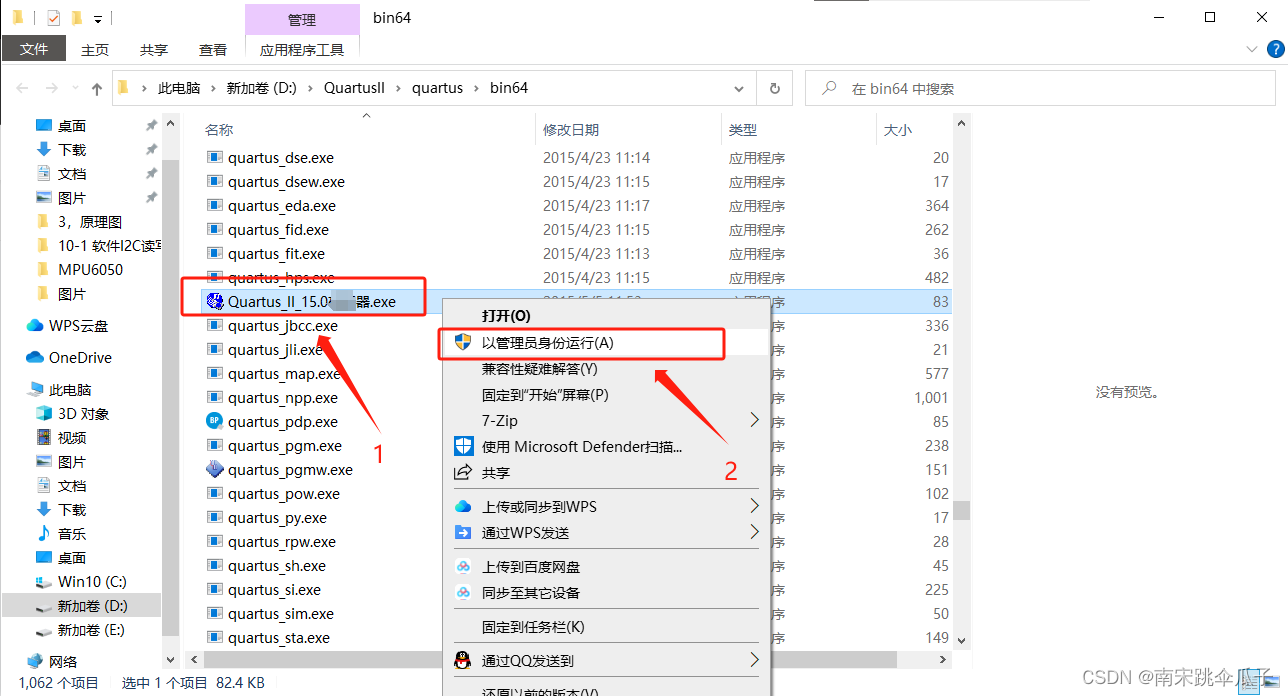
Task: Select quartus_jbcc.exe file name
Action: click(x=283, y=325)
